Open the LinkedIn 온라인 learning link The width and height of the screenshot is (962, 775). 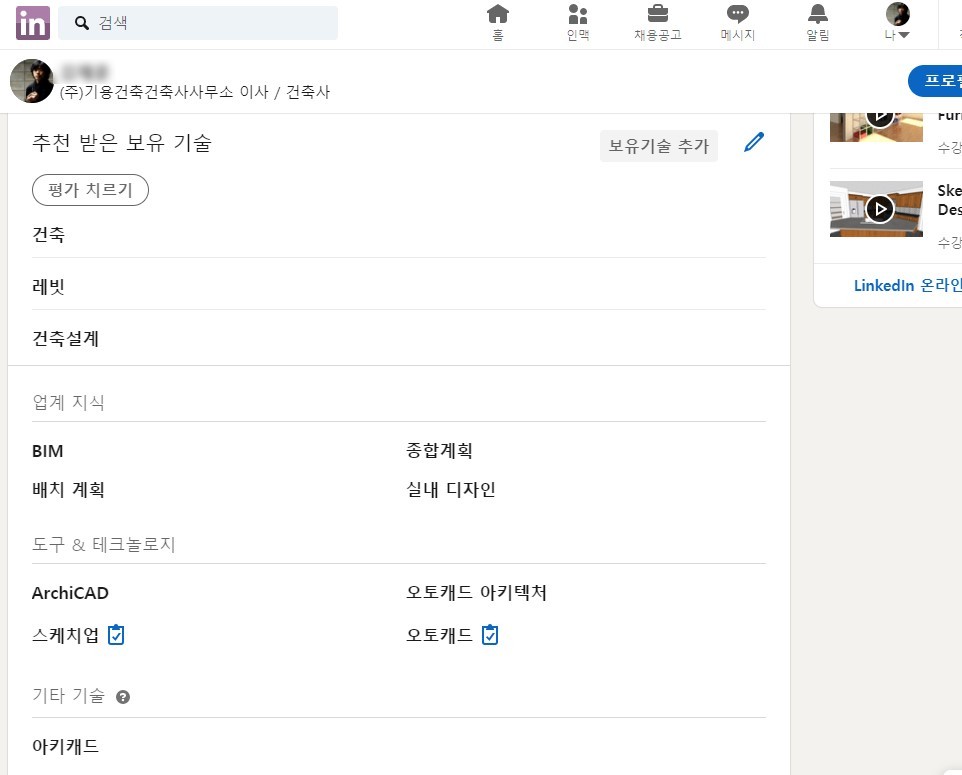[x=907, y=285]
